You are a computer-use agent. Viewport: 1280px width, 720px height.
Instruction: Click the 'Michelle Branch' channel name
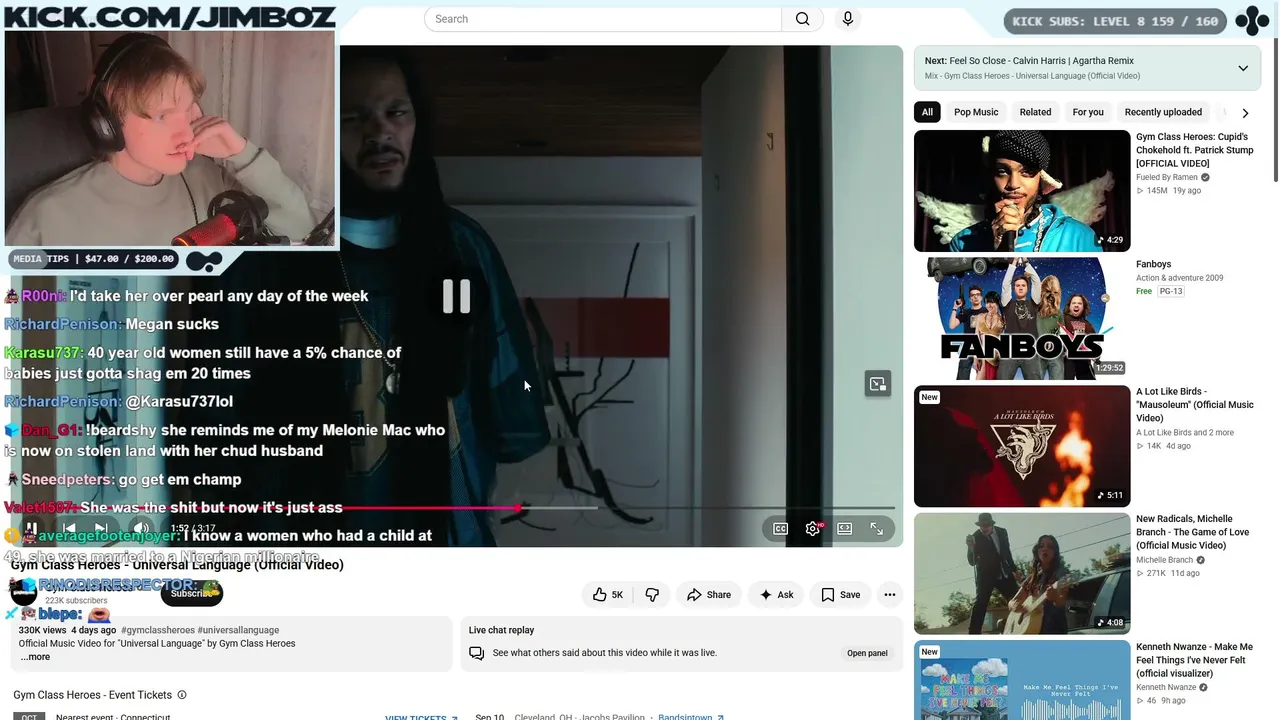pos(1165,561)
